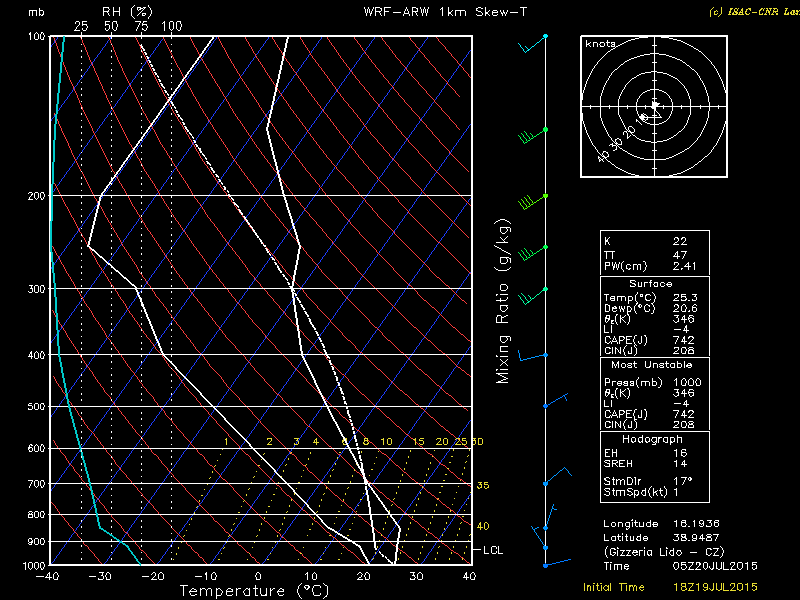Click the hodograph center marker

655,106
